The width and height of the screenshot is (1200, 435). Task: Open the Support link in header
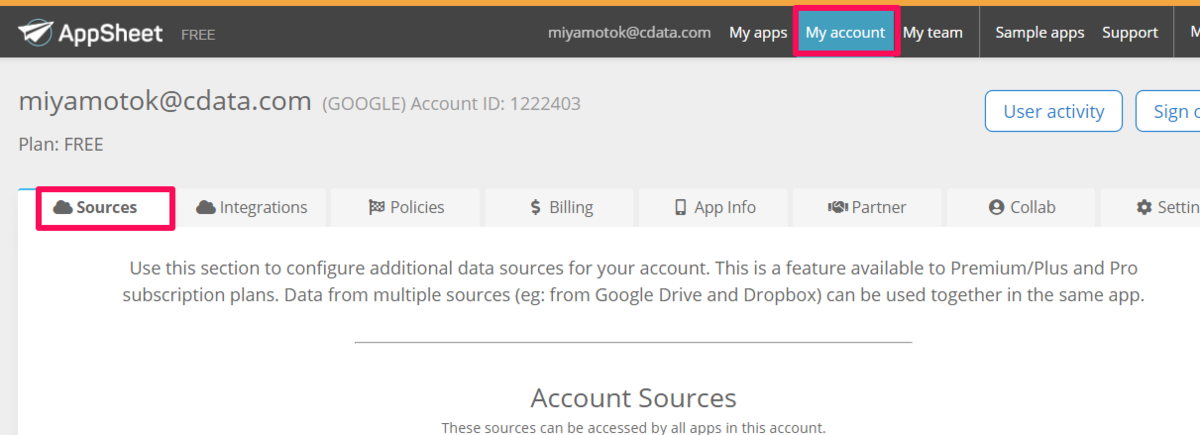(1130, 32)
